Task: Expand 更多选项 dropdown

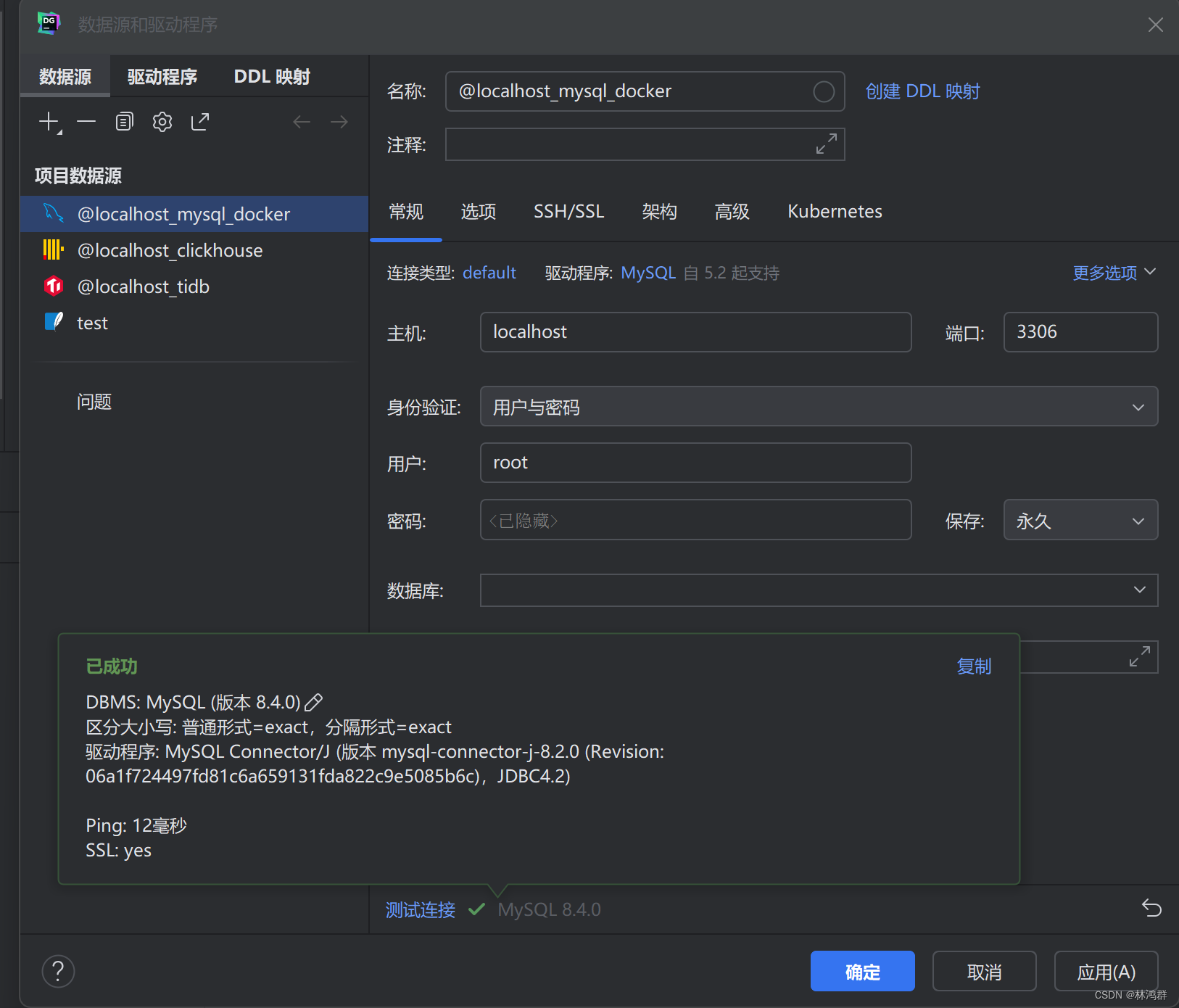Action: click(x=1114, y=273)
